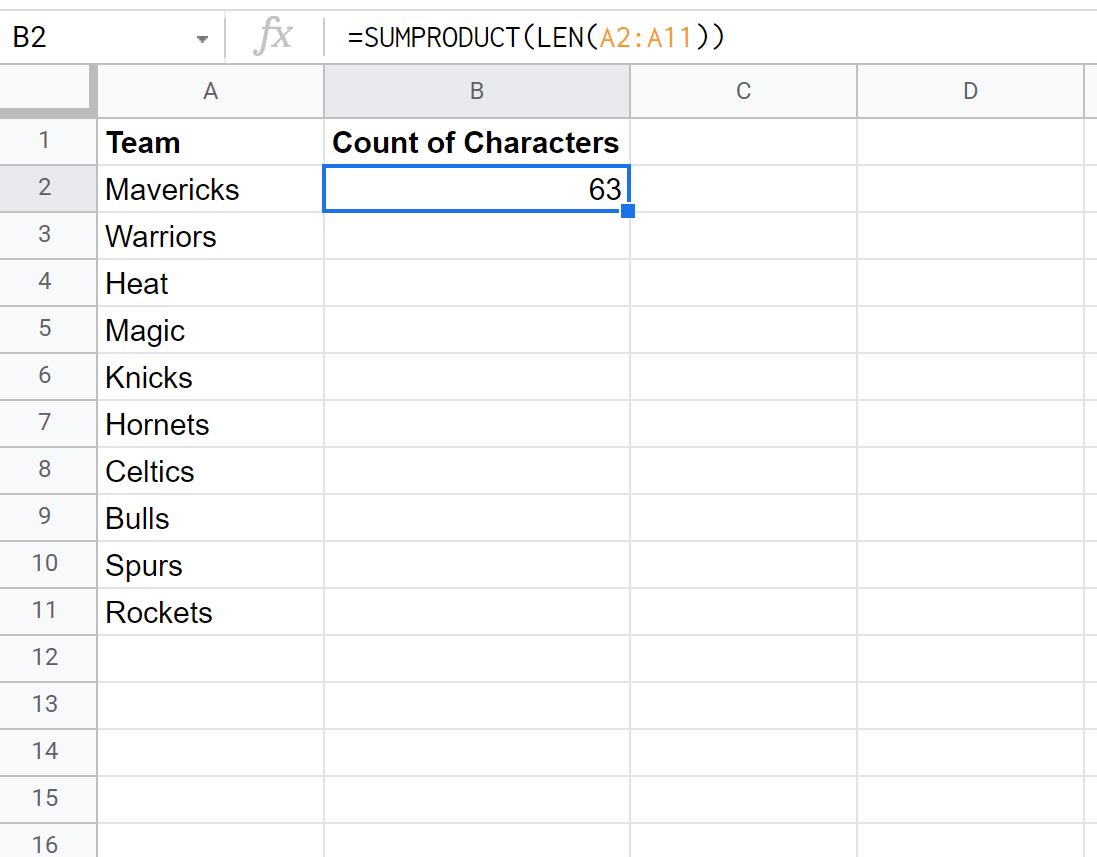Screen dimensions: 1097x857
Task: Click the Team header cell
Action: click(211, 142)
